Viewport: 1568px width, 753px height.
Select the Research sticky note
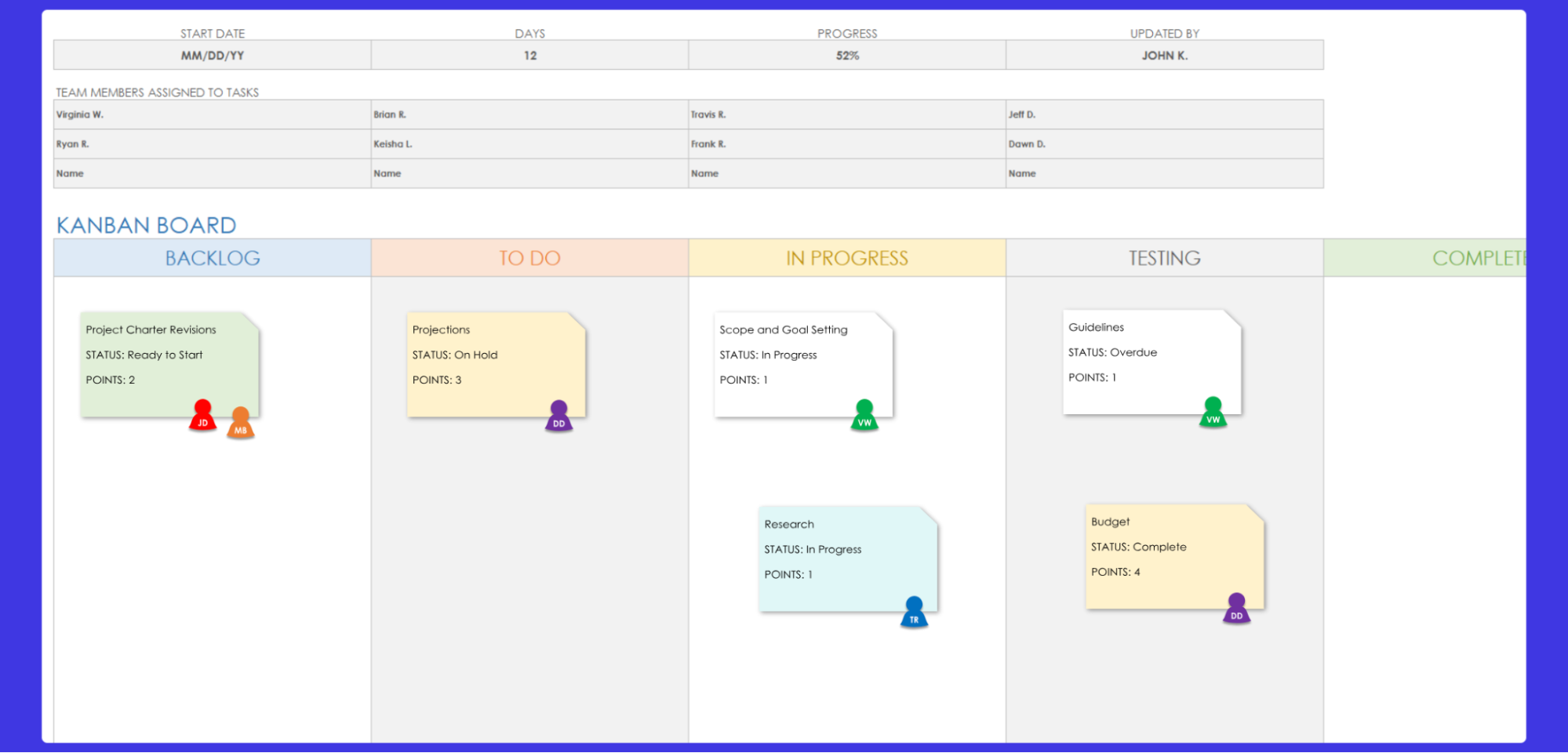click(x=848, y=559)
